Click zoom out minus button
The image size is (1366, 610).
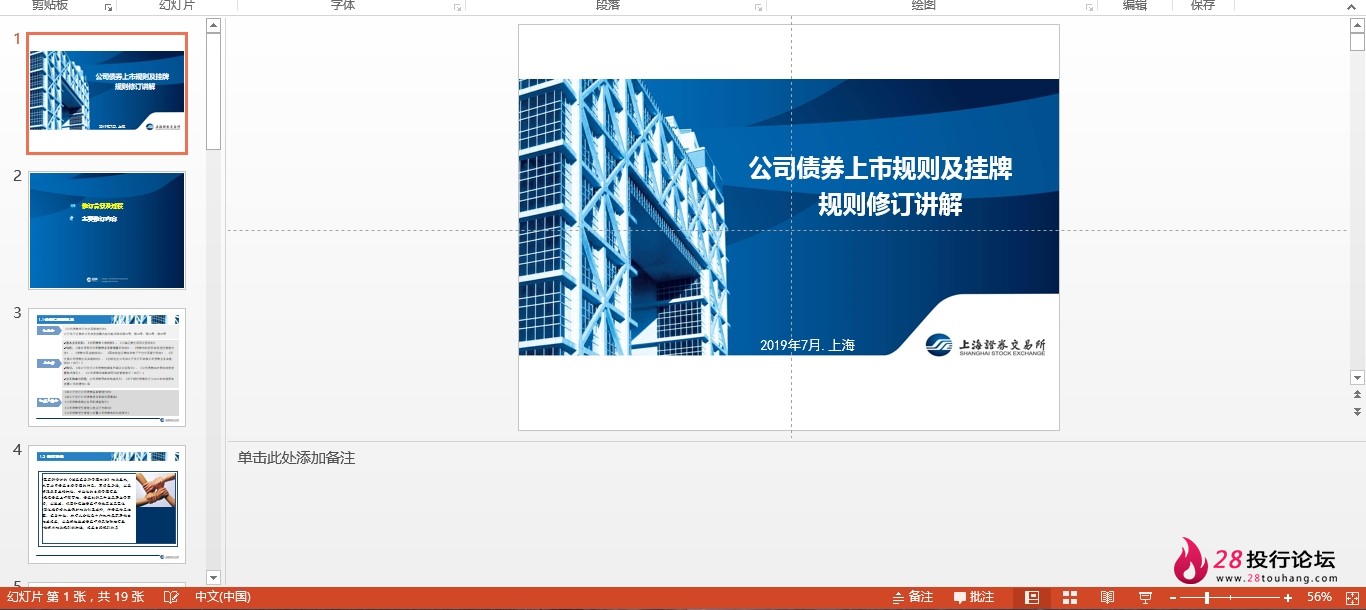(x=1174, y=597)
